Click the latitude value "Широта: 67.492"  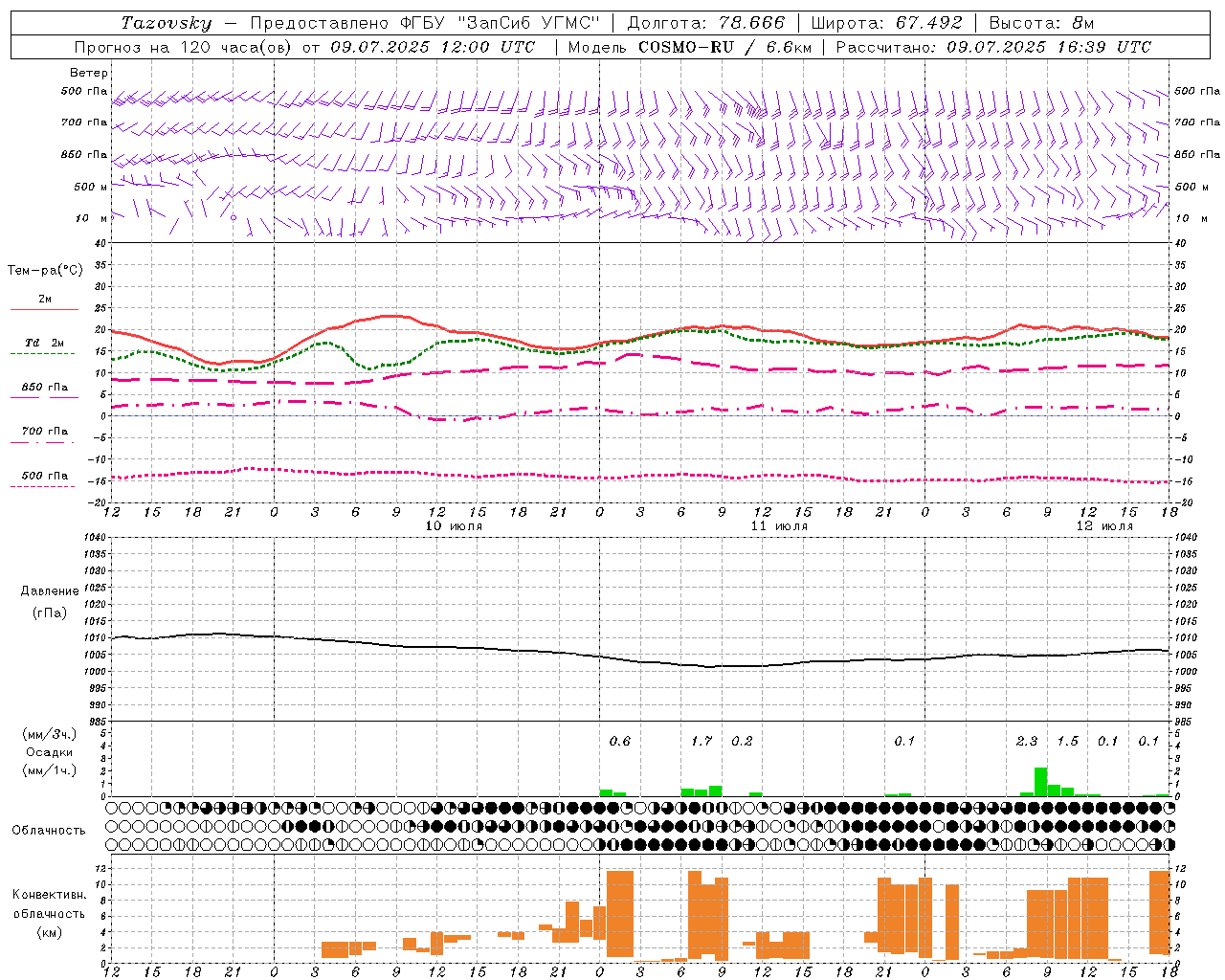click(x=886, y=23)
